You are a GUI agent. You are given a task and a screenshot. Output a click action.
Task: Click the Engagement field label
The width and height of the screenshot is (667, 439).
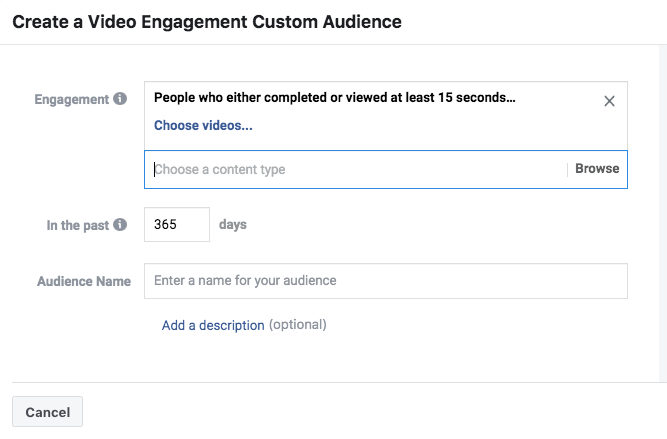(72, 100)
